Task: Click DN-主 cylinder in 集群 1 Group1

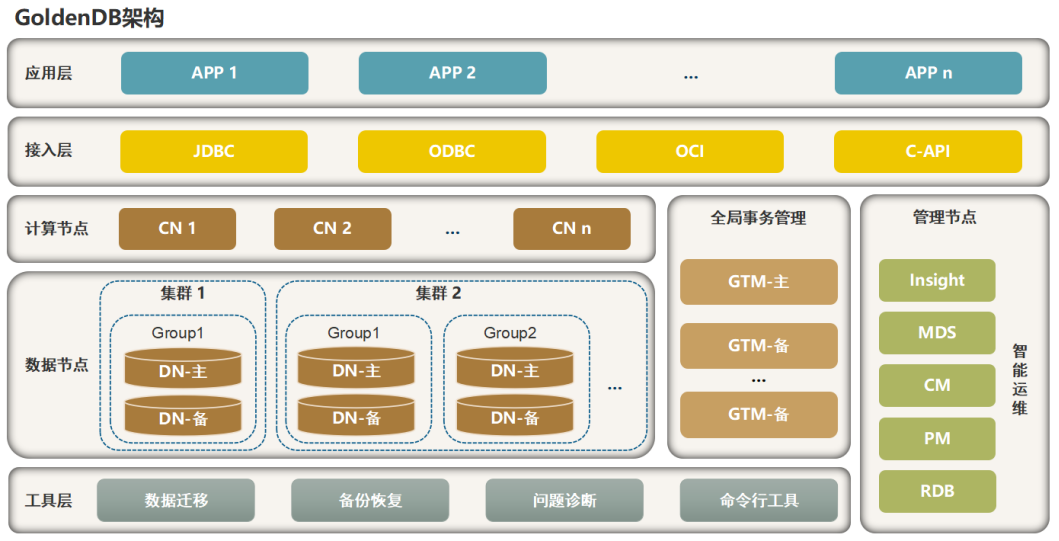Action: click(183, 369)
